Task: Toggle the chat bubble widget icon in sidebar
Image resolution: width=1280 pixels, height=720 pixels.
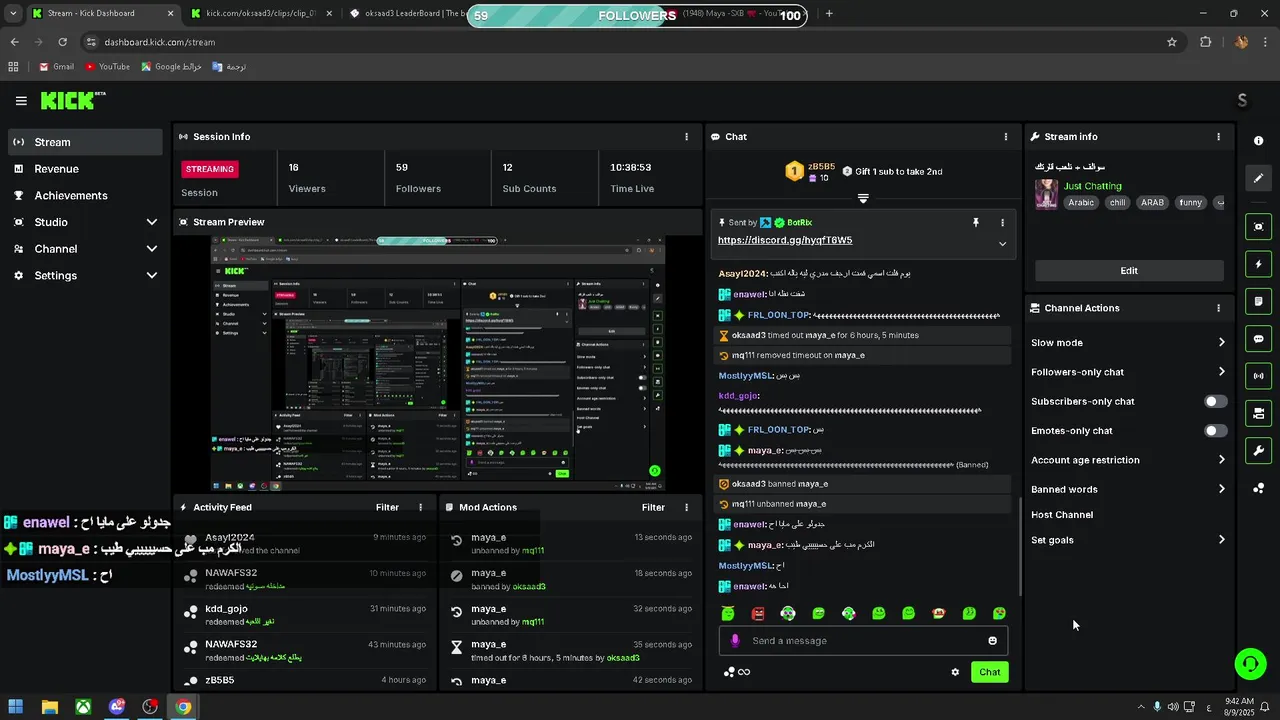Action: 1259,339
